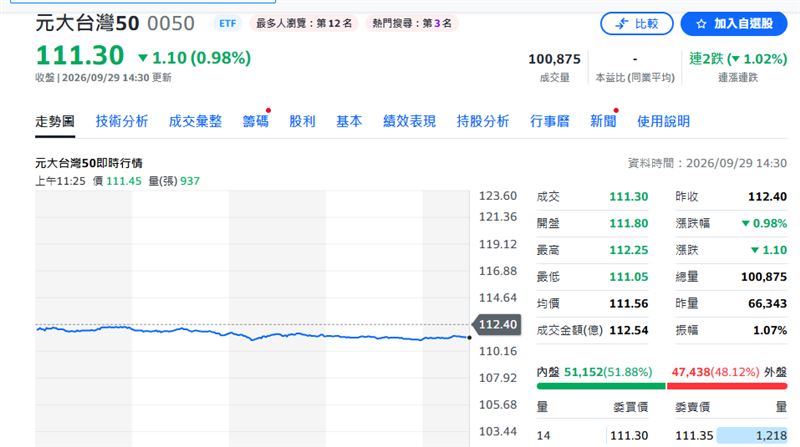Select the 績效表現 tab
The width and height of the screenshot is (800, 447).
[x=410, y=121]
